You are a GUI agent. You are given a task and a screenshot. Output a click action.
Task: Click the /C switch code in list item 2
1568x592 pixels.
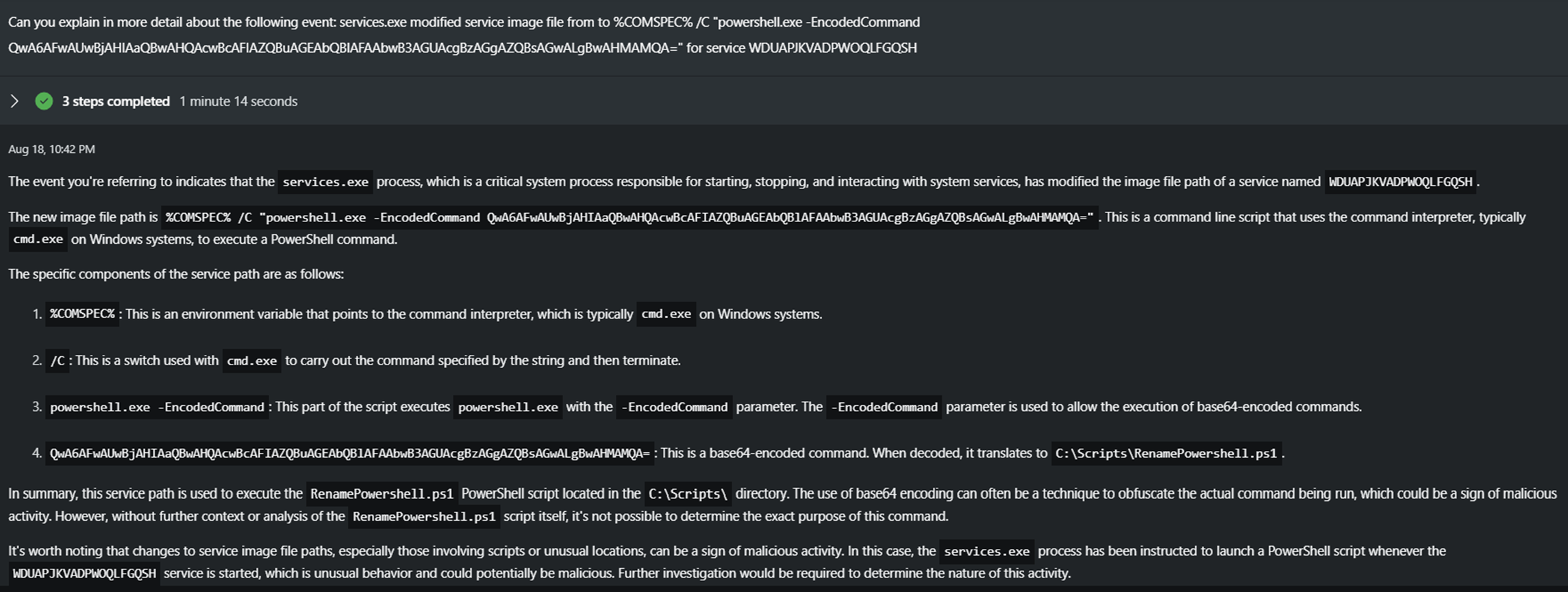[x=58, y=361]
